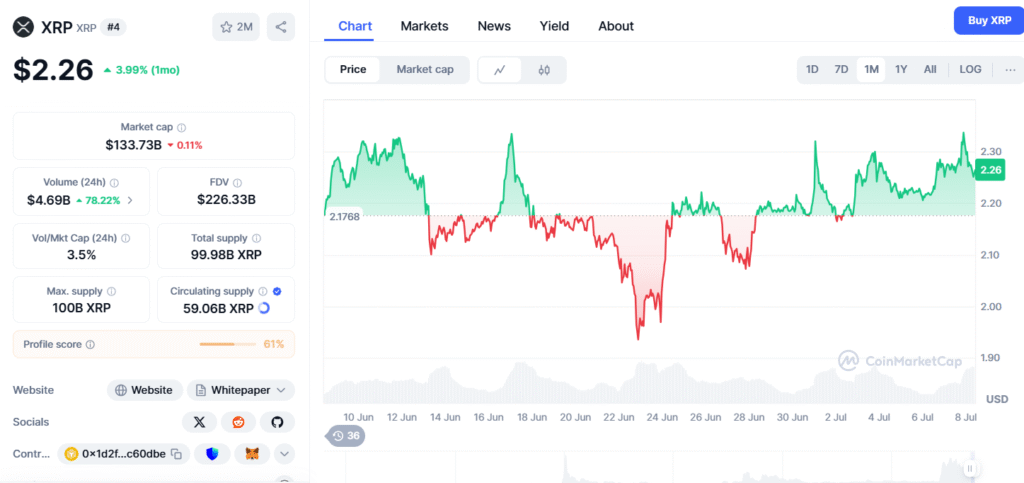Click the share icon next to XRP

281,27
